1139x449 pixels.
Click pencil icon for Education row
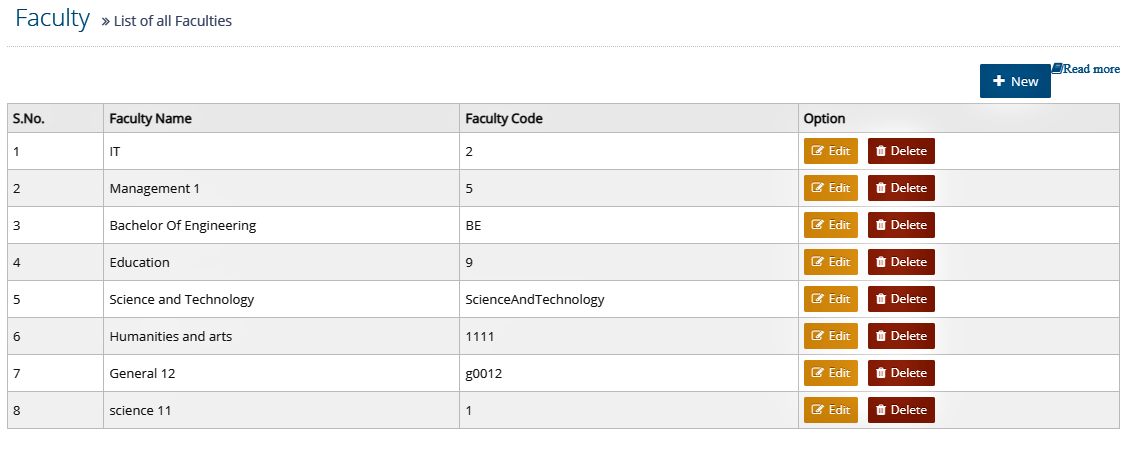[x=817, y=262]
